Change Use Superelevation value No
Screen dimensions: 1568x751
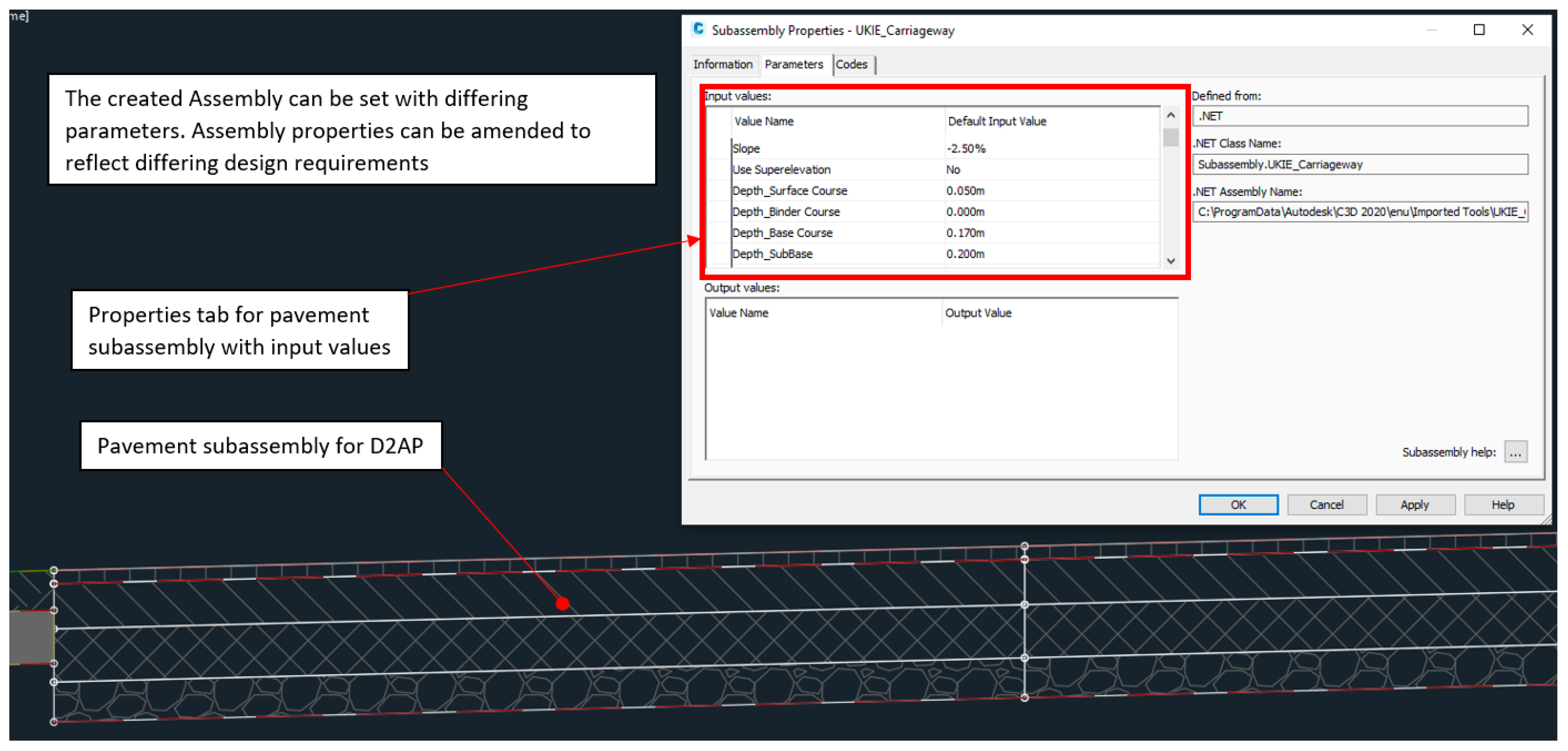point(953,170)
